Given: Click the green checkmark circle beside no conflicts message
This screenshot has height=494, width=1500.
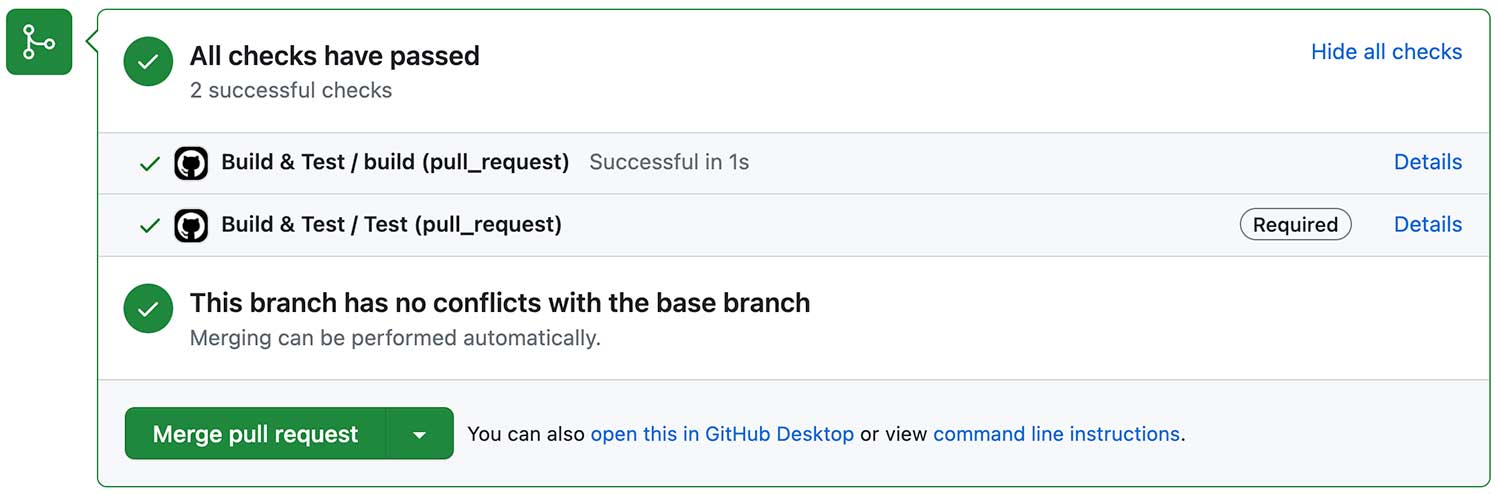Looking at the screenshot, I should pos(149,309).
